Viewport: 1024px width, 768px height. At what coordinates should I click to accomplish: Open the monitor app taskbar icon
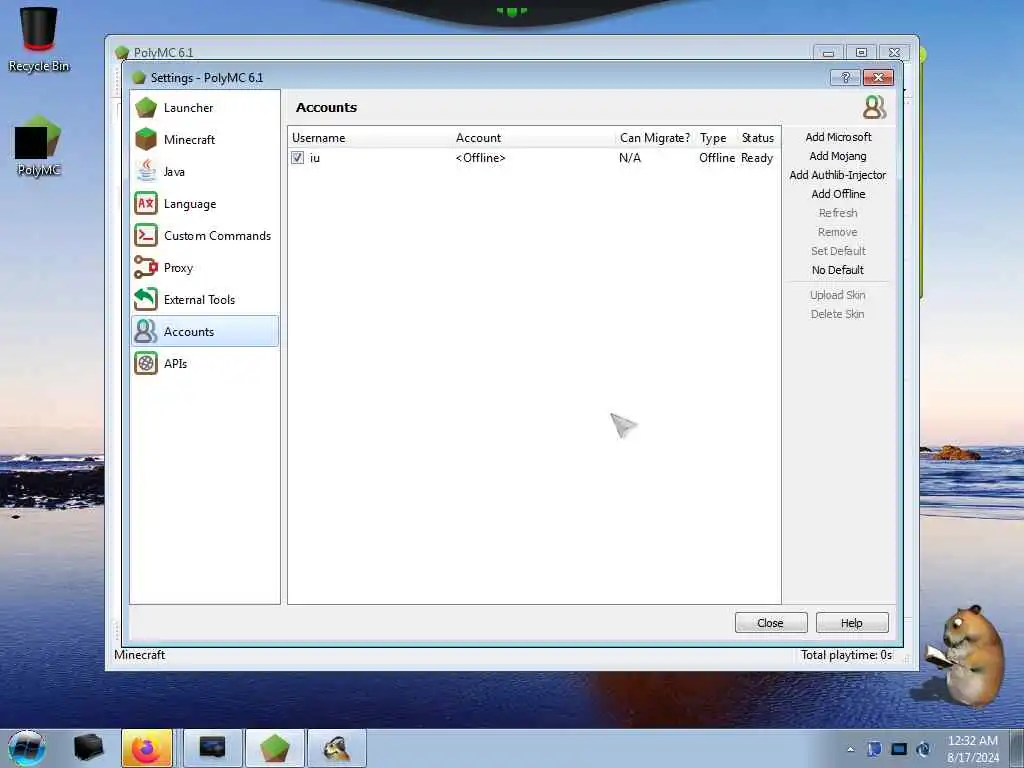pos(212,748)
